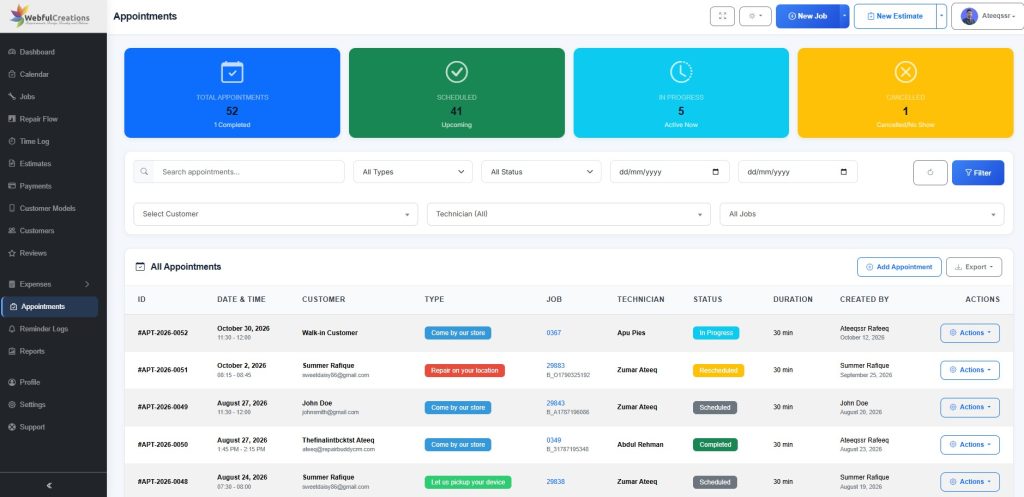Click the New Estimate button
1024x497 pixels.
click(895, 16)
